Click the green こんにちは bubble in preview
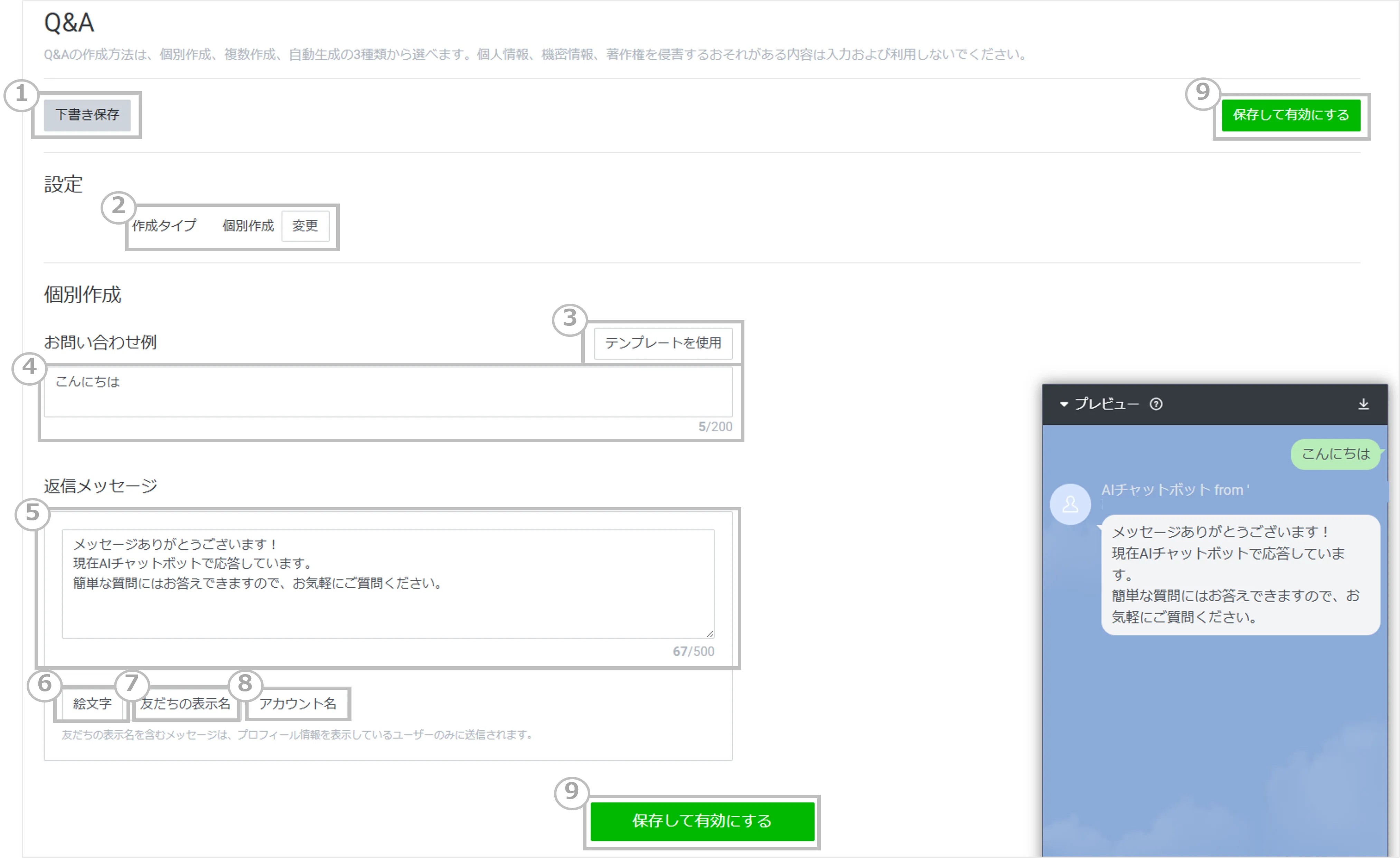1400x858 pixels. (1335, 454)
